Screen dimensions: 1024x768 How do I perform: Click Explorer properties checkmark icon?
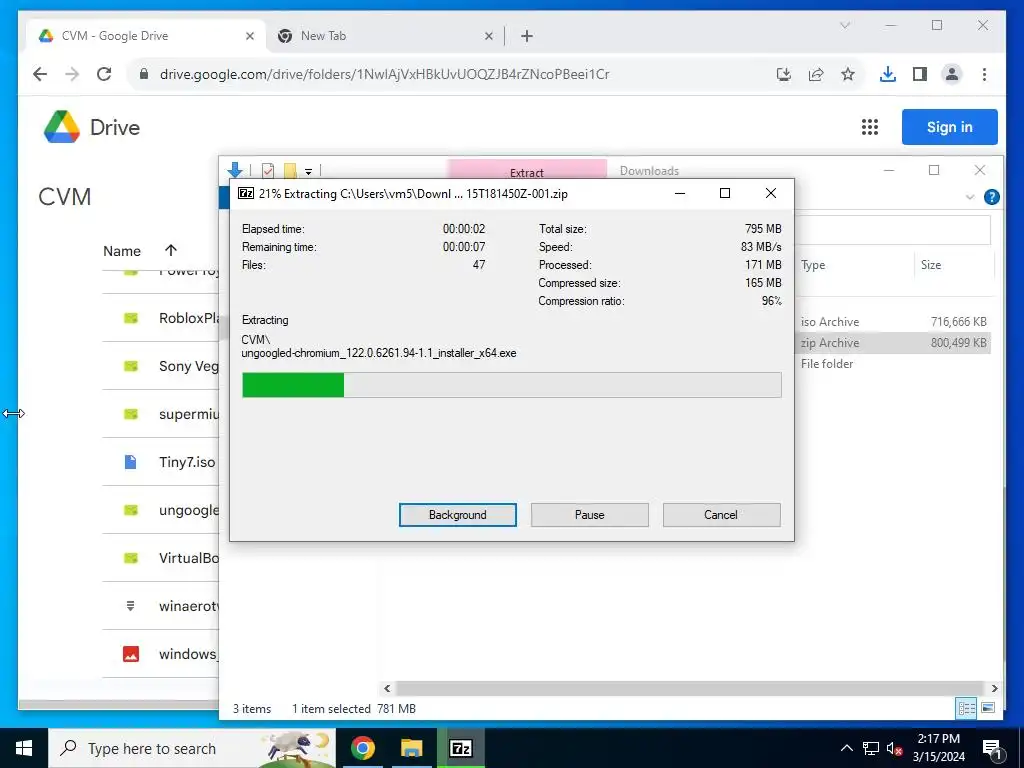[x=268, y=170]
